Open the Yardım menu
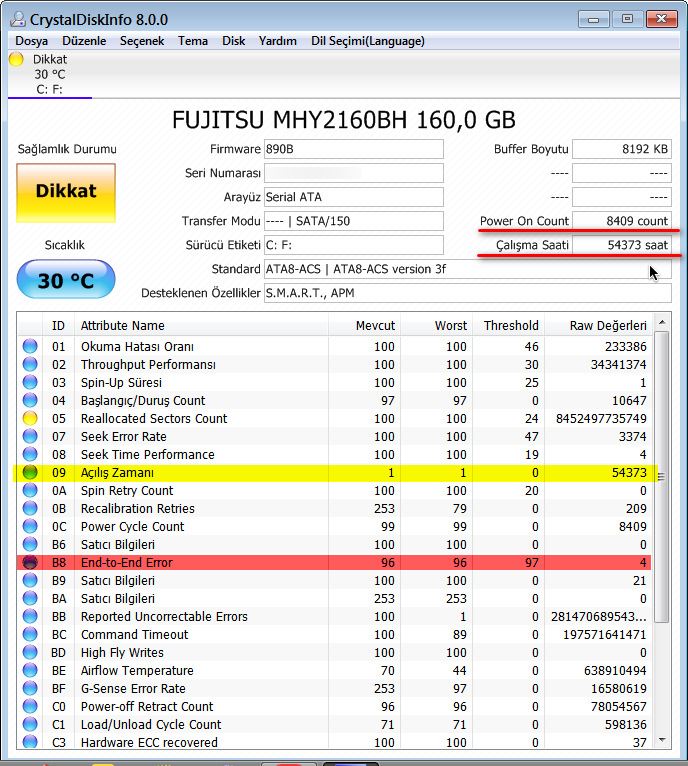Image resolution: width=688 pixels, height=766 pixels. coord(278,41)
